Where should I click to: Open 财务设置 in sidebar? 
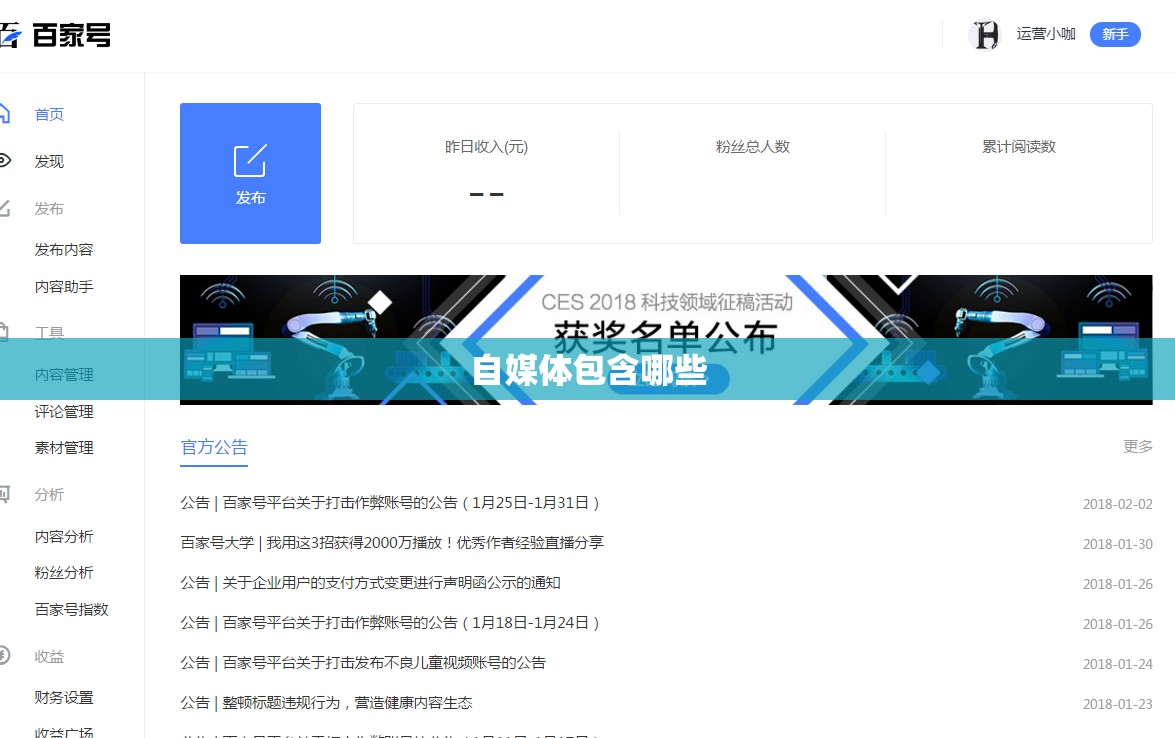click(x=64, y=698)
